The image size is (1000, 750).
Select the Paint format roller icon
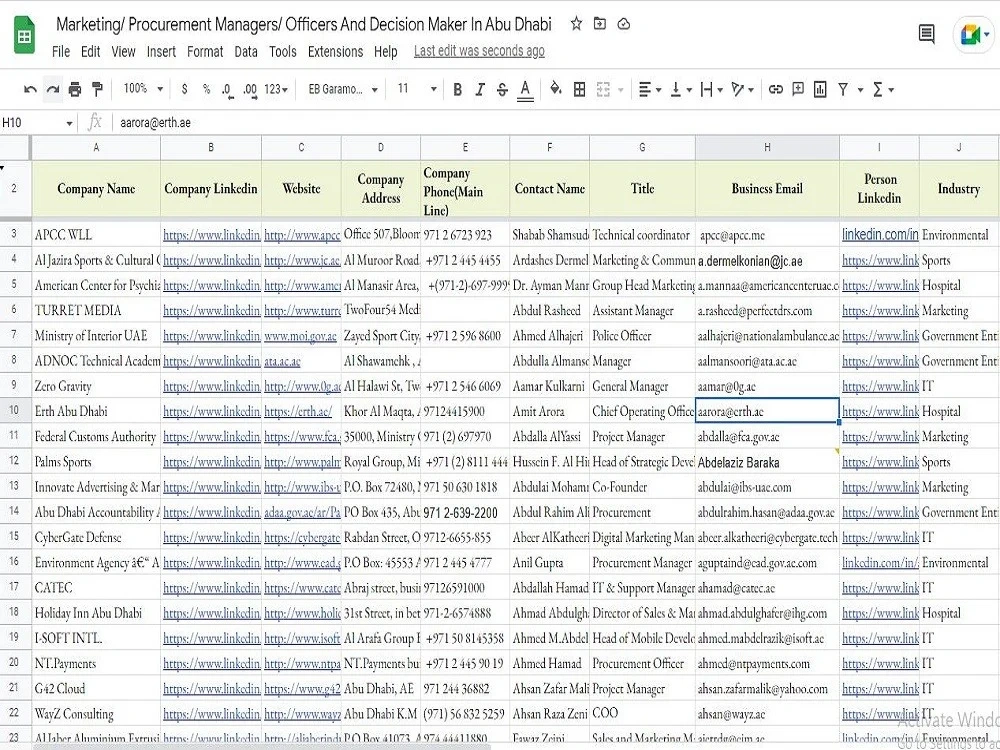coord(97,89)
